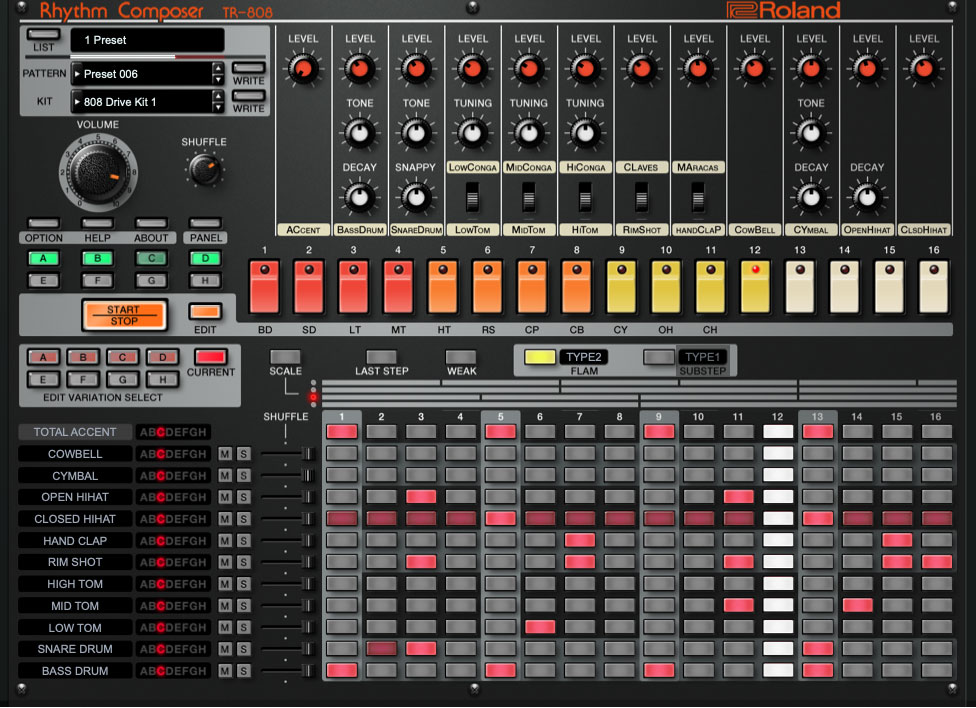Click the Start/Stop button
This screenshot has width=976, height=708.
pyautogui.click(x=124, y=315)
